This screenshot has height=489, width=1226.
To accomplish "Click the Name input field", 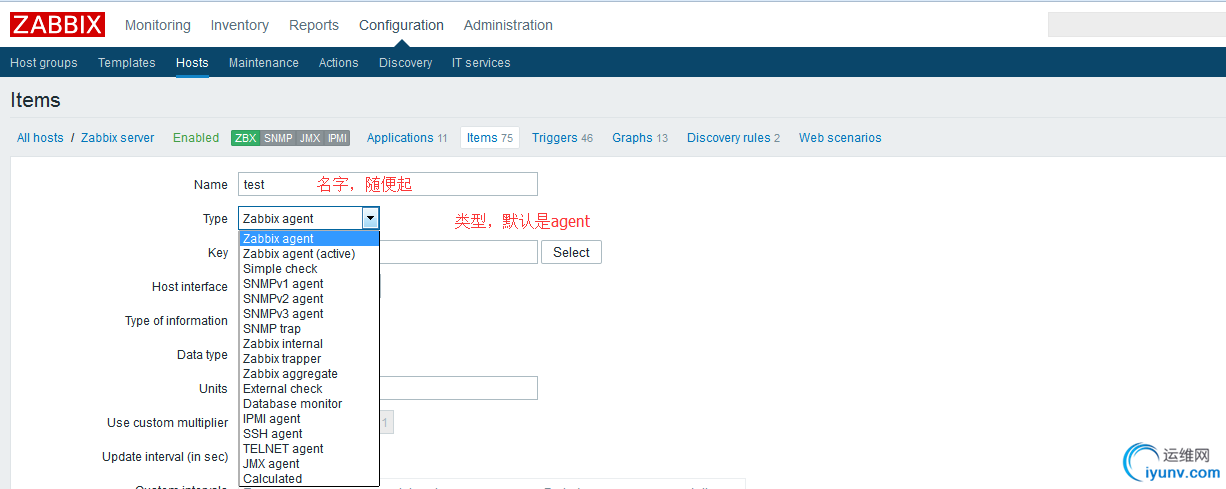I will pyautogui.click(x=388, y=184).
